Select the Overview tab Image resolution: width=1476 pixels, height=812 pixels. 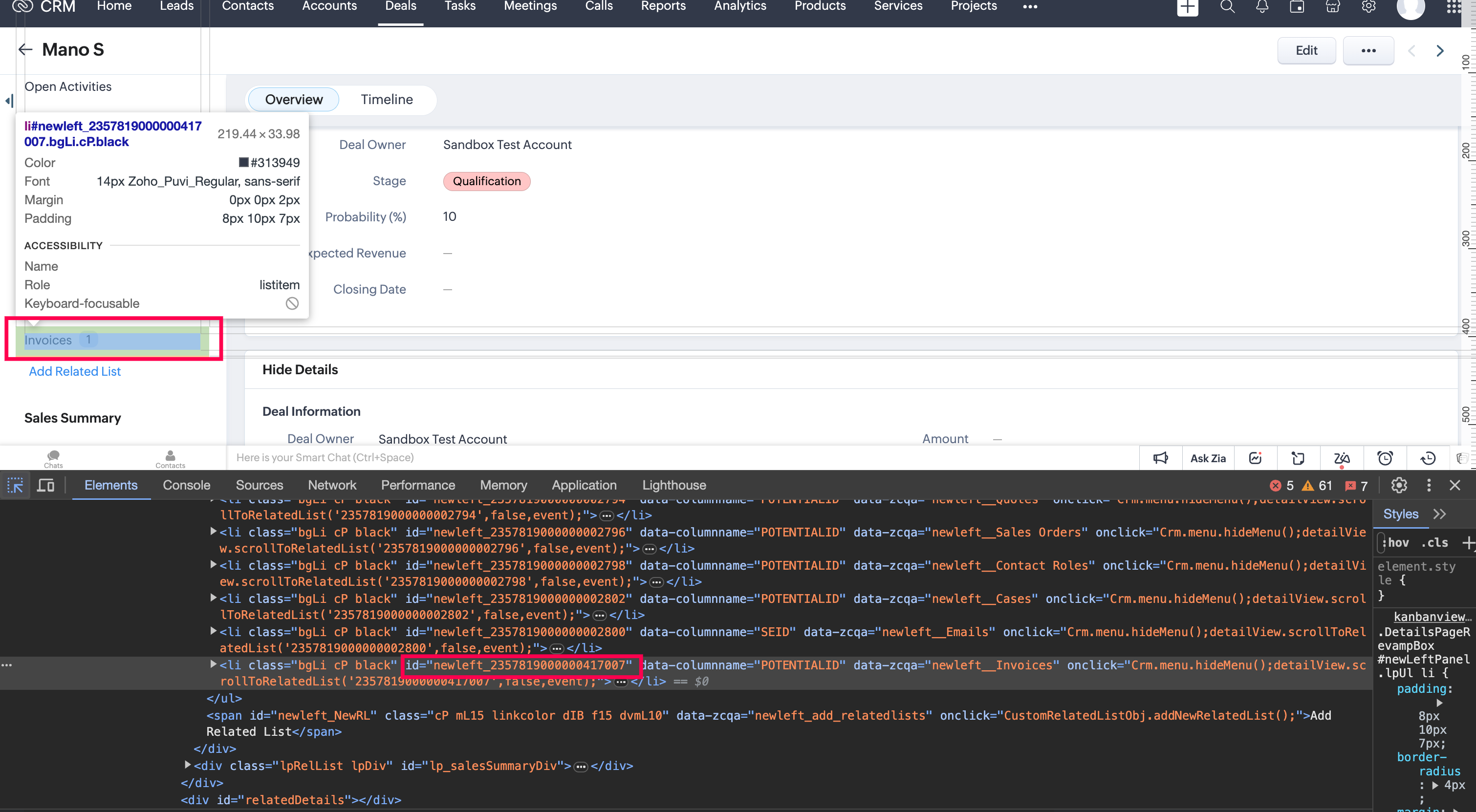[294, 100]
